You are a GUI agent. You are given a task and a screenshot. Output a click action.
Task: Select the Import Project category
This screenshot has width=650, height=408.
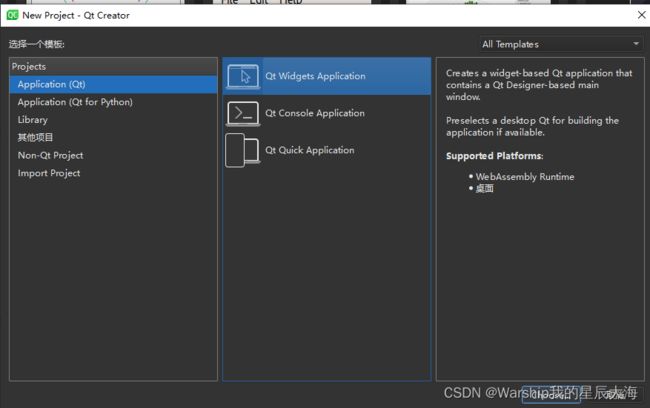coord(113,173)
